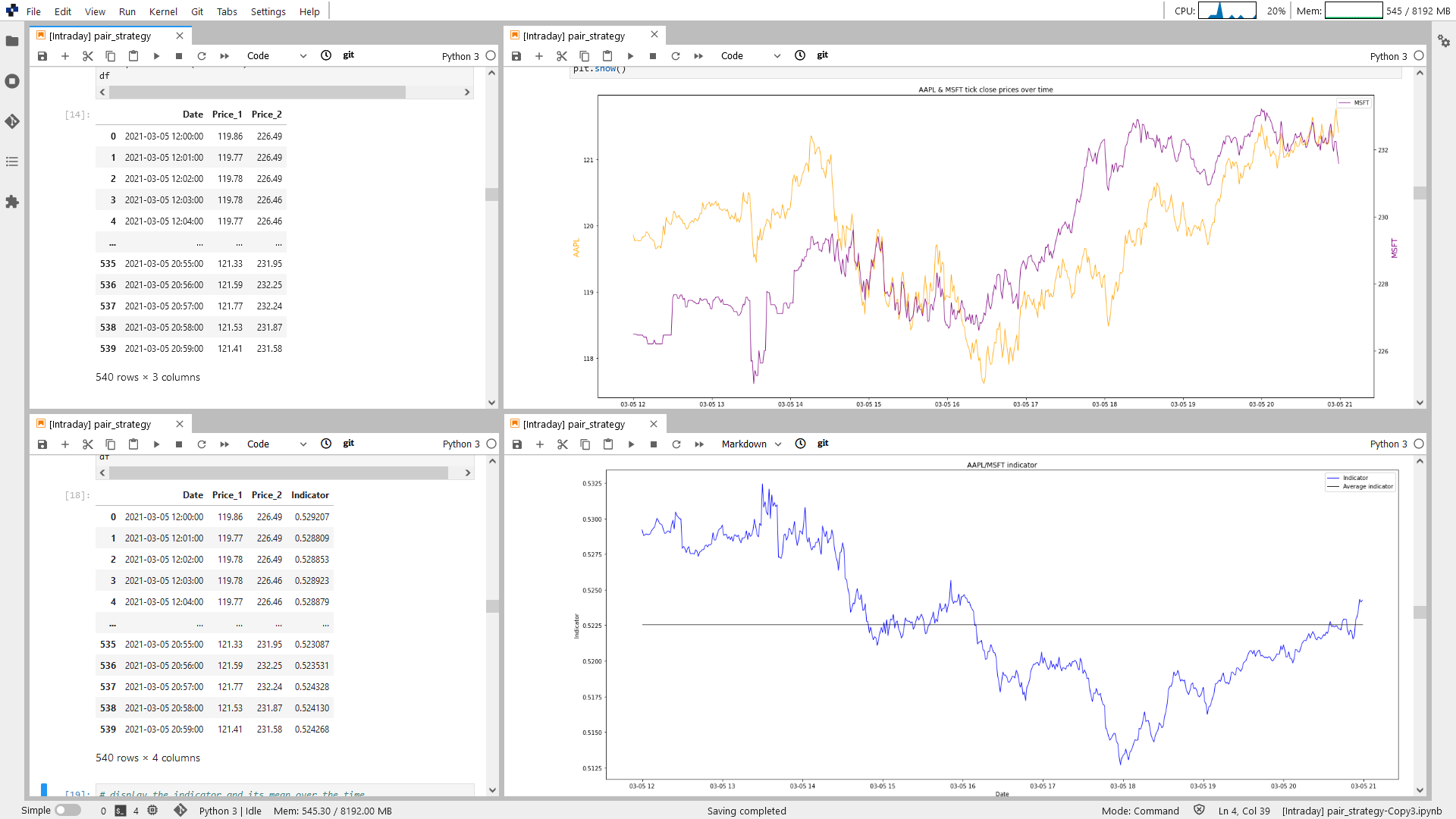
Task: Open the table of contents sidebar icon
Action: click(x=12, y=162)
